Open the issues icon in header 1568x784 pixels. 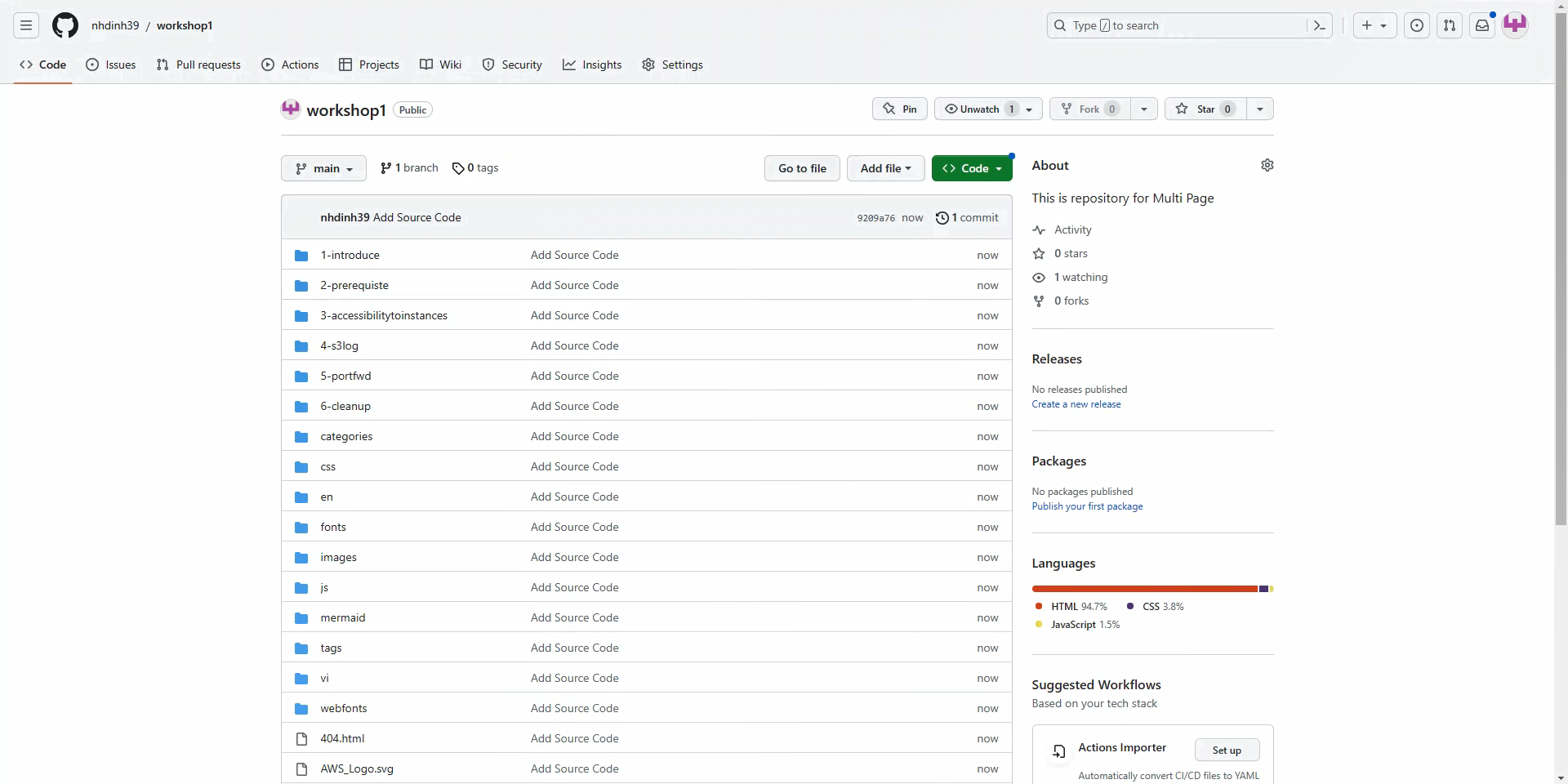[1417, 25]
